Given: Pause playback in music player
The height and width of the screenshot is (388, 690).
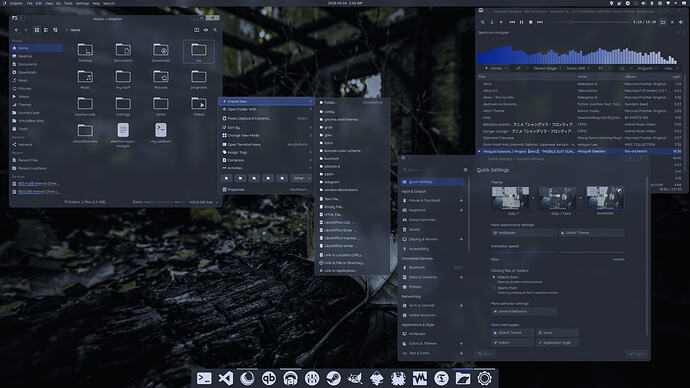Looking at the screenshot, I should 521,22.
